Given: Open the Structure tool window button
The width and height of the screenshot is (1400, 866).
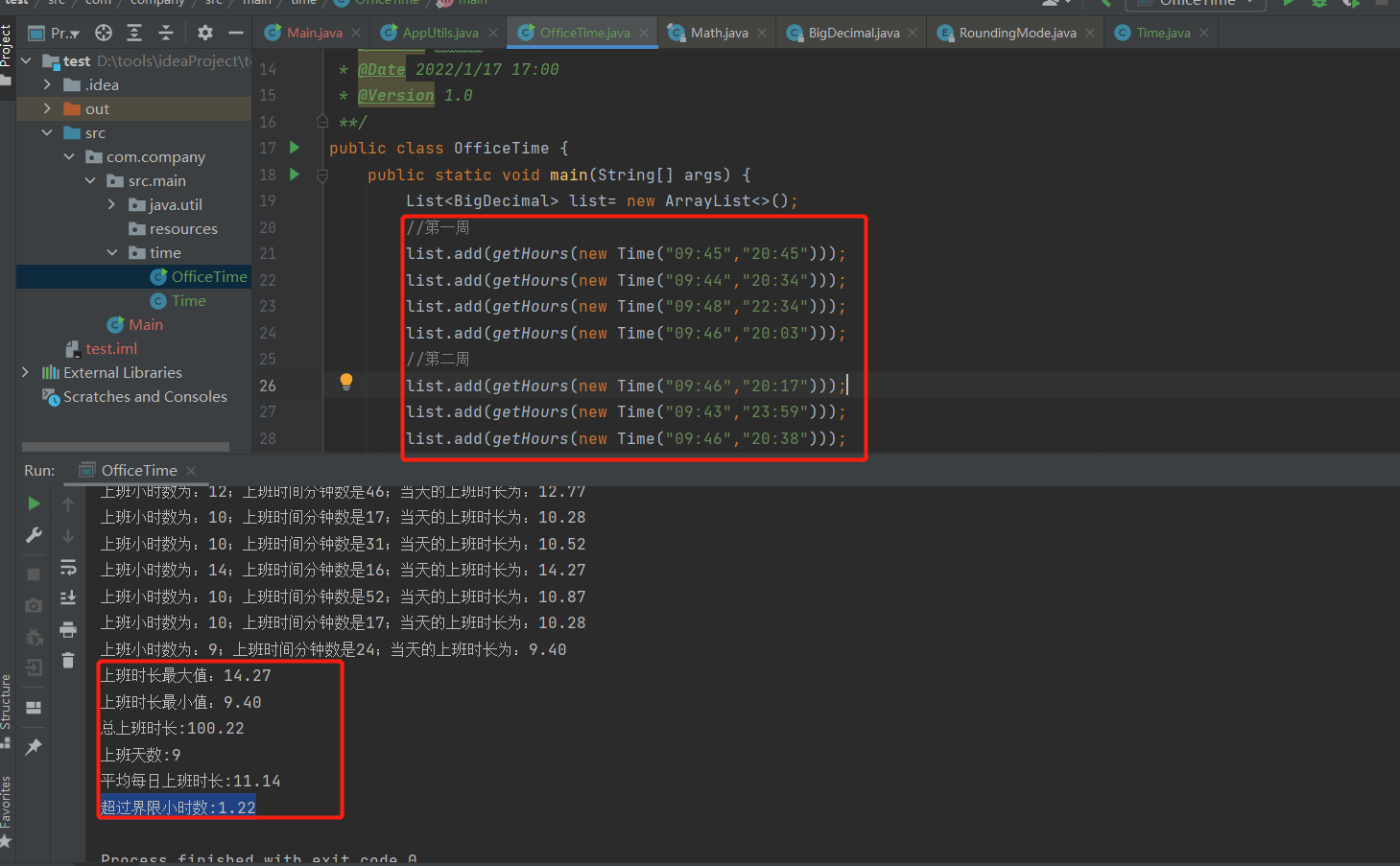Looking at the screenshot, I should 7,712.
